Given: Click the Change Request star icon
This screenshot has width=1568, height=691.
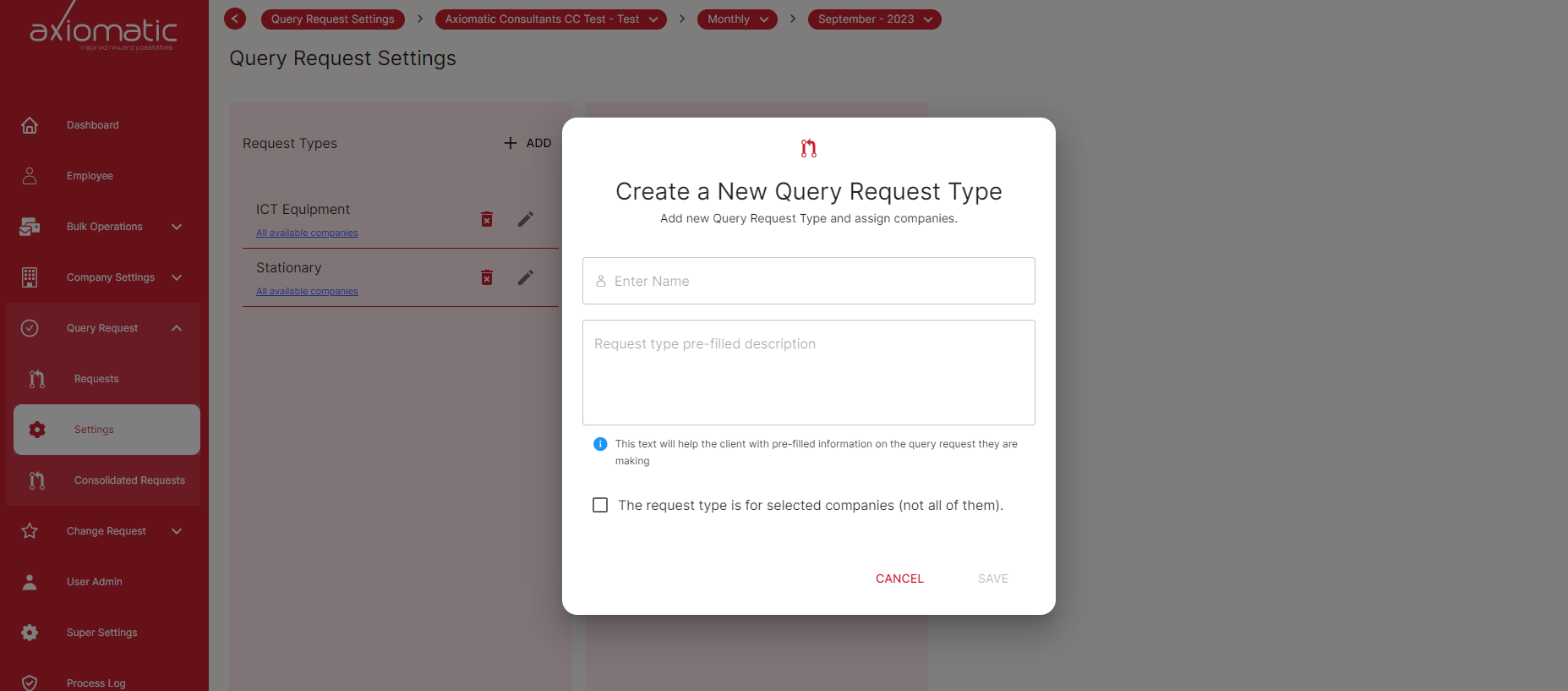Looking at the screenshot, I should (x=30, y=531).
